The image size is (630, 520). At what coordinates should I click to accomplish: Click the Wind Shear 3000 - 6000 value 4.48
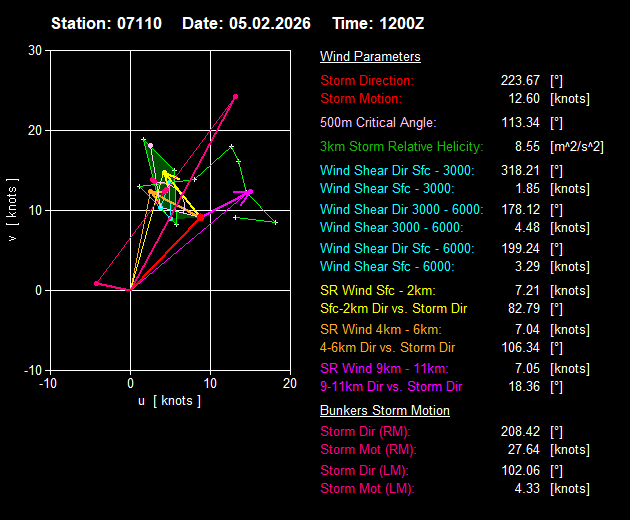click(x=524, y=227)
